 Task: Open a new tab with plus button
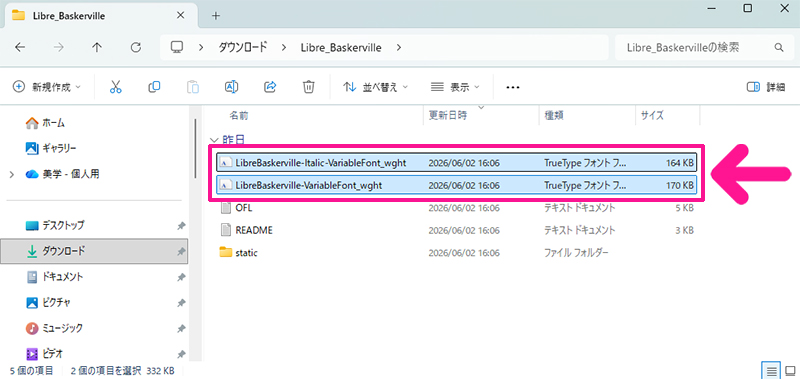pyautogui.click(x=216, y=16)
